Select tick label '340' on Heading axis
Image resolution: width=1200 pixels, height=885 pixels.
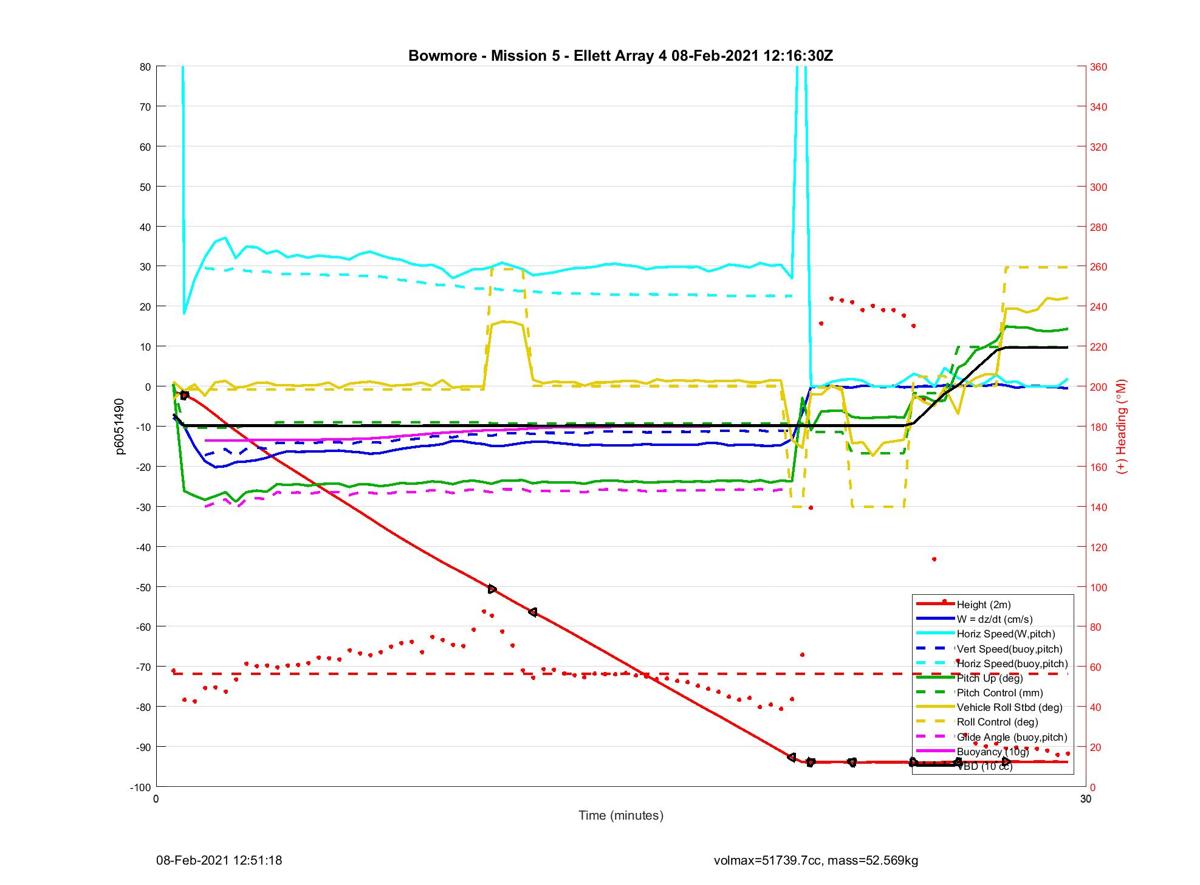tap(1099, 107)
